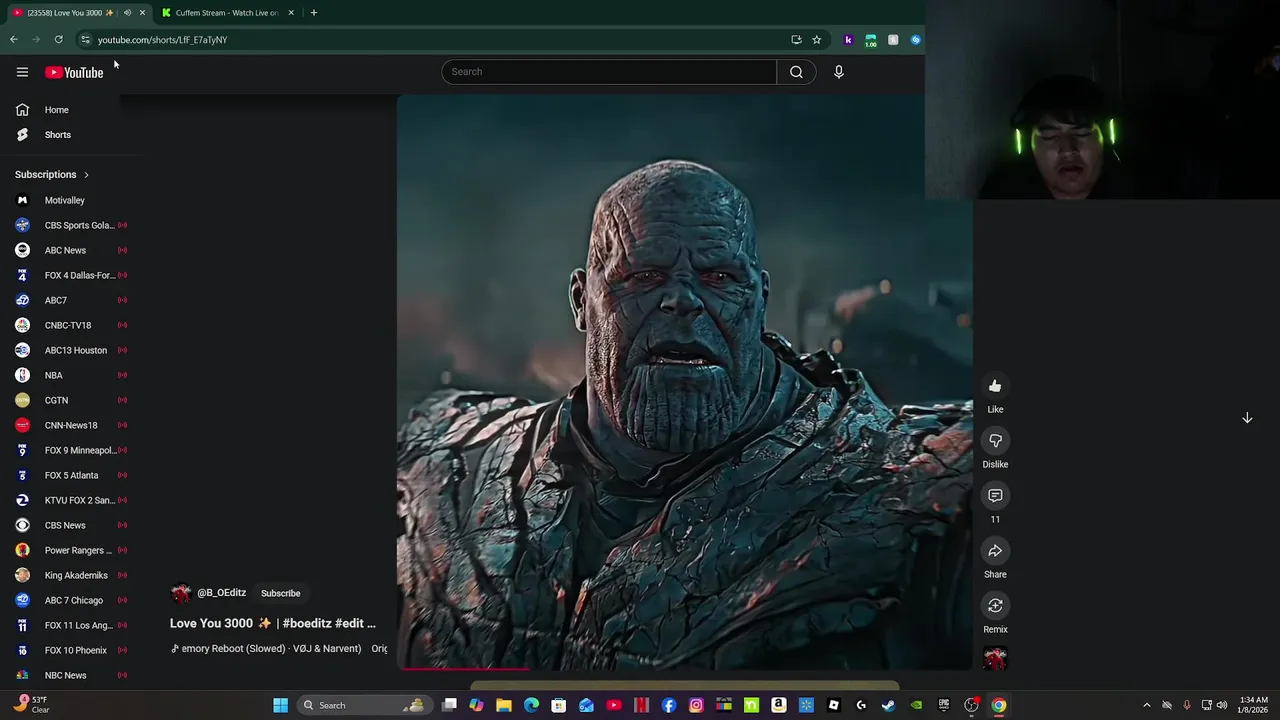This screenshot has width=1280, height=720.
Task: Reload the page in Chrome
Action: point(59,40)
